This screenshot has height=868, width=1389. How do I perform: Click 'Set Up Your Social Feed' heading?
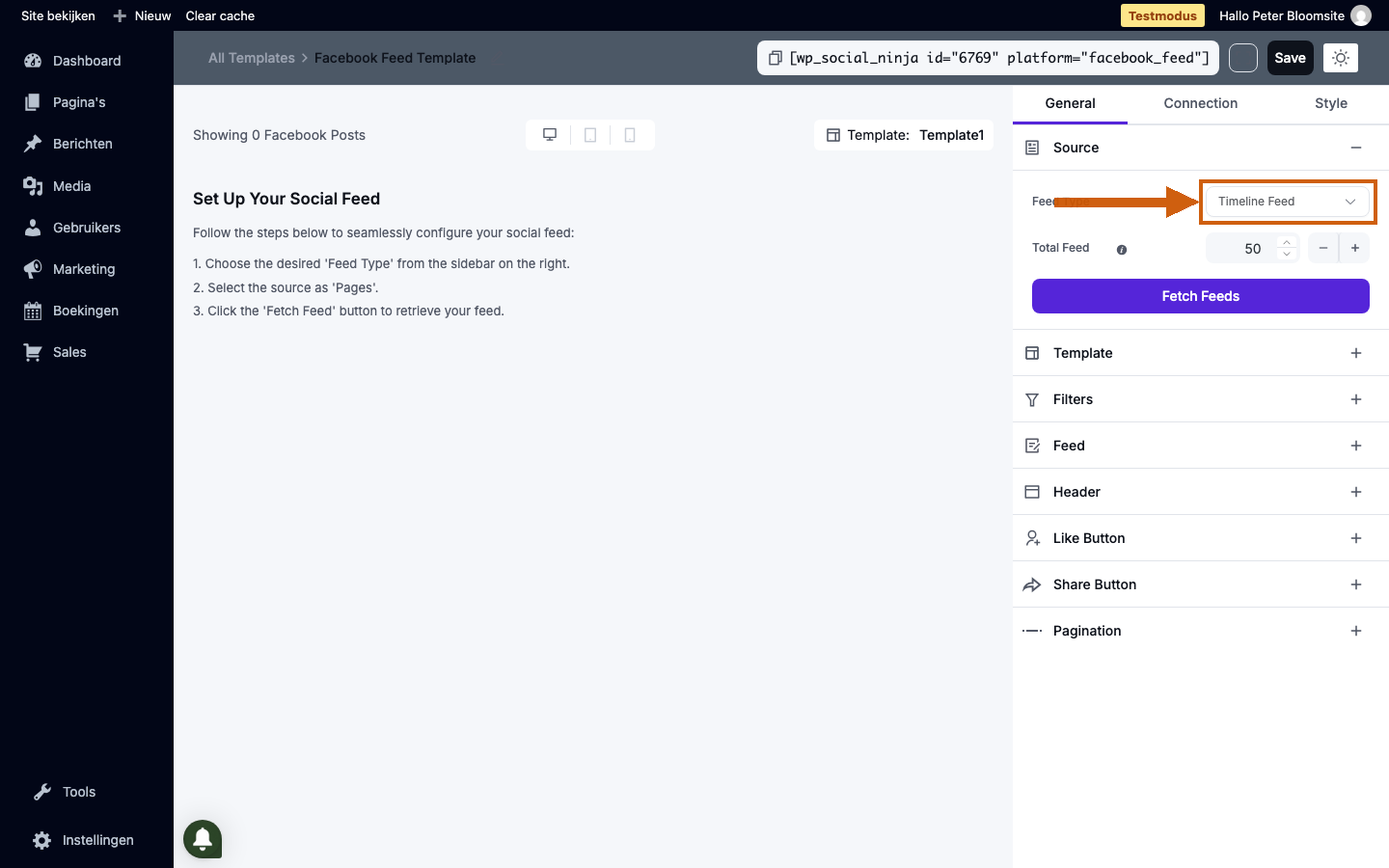[286, 199]
